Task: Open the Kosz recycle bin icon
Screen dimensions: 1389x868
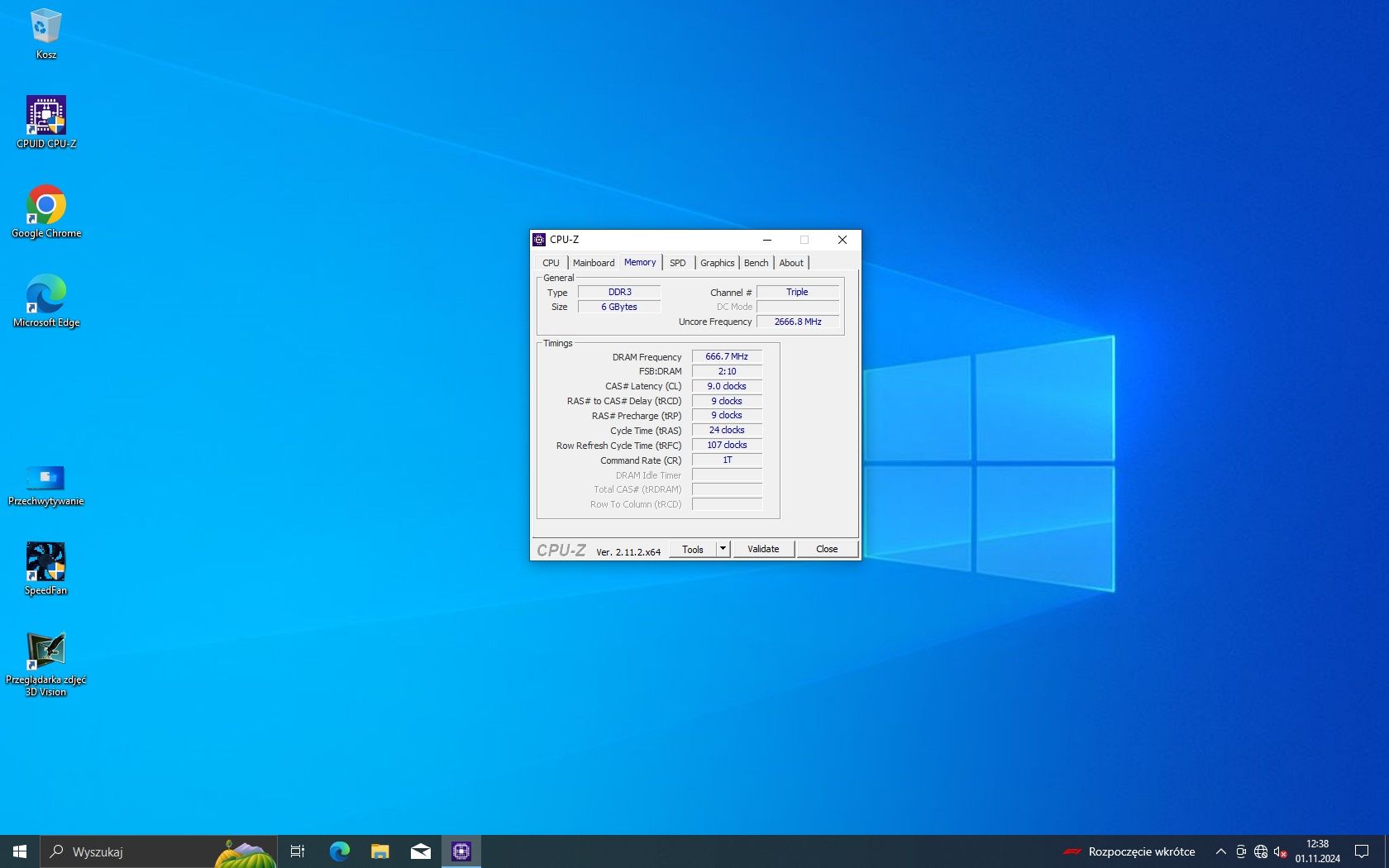Action: [x=45, y=34]
